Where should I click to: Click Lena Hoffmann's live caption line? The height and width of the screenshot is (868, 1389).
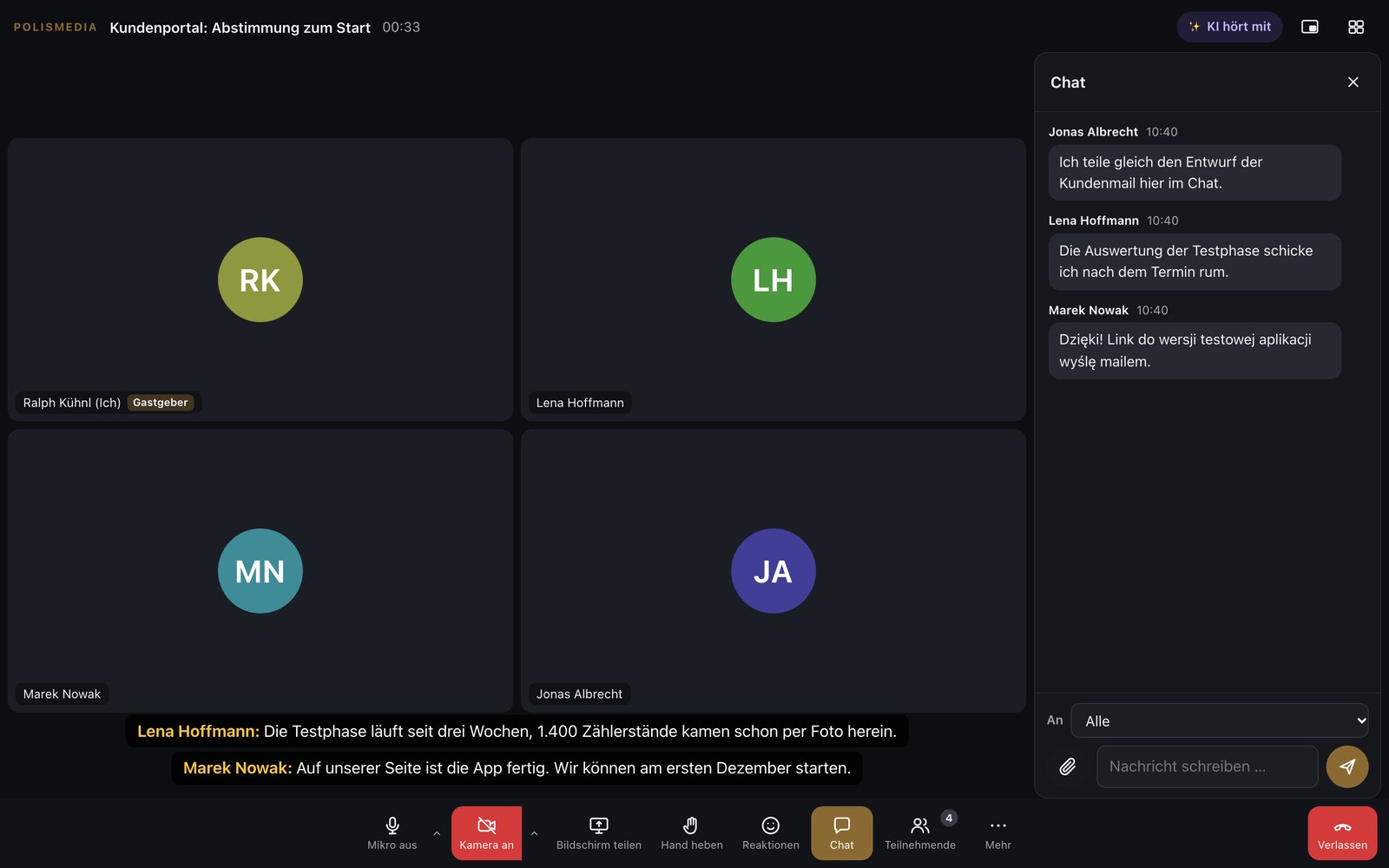point(517,731)
